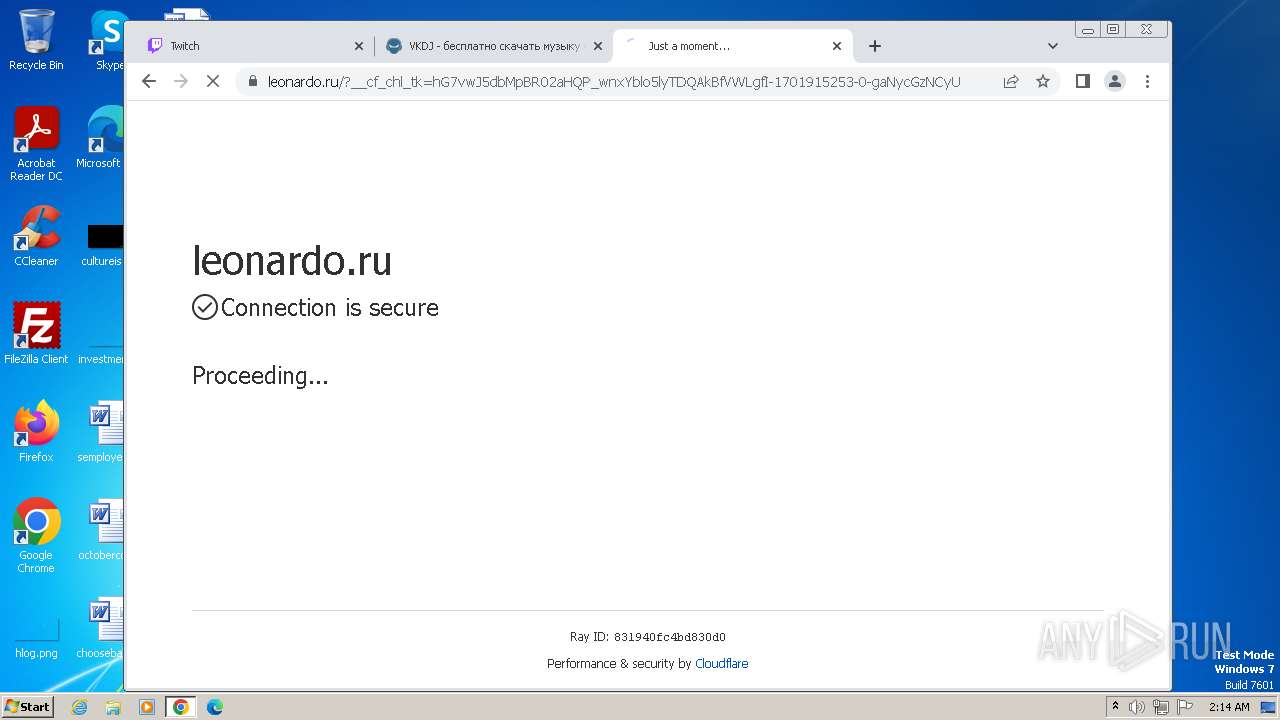Open the Start menu
Image resolution: width=1280 pixels, height=720 pixels.
tap(28, 707)
